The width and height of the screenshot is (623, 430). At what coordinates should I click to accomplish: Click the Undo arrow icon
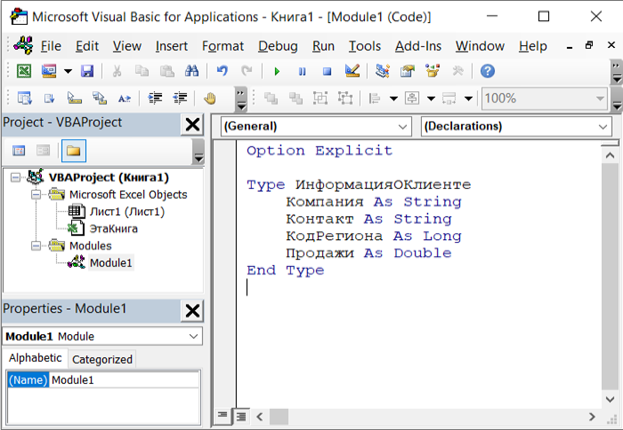click(222, 72)
